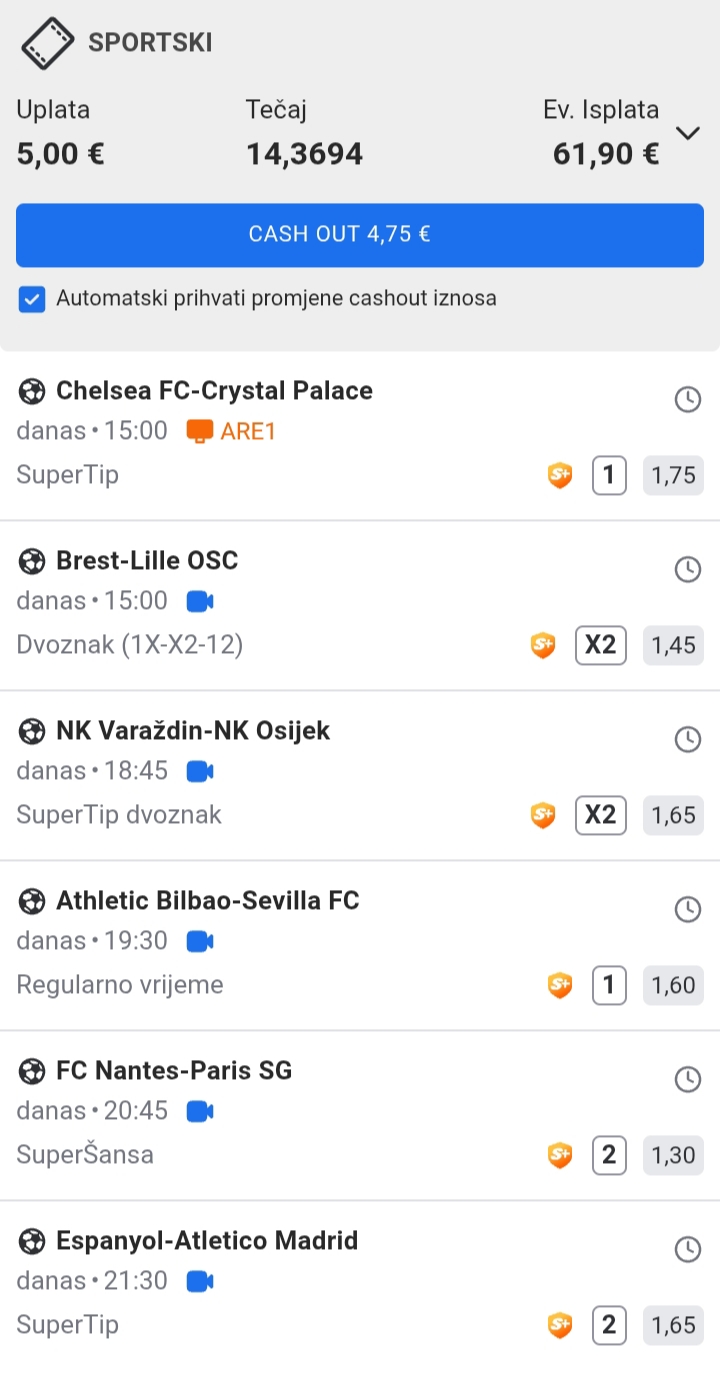The height and width of the screenshot is (1379, 720).
Task: Expand payout details chevron near Ev. Isplata
Action: (688, 133)
